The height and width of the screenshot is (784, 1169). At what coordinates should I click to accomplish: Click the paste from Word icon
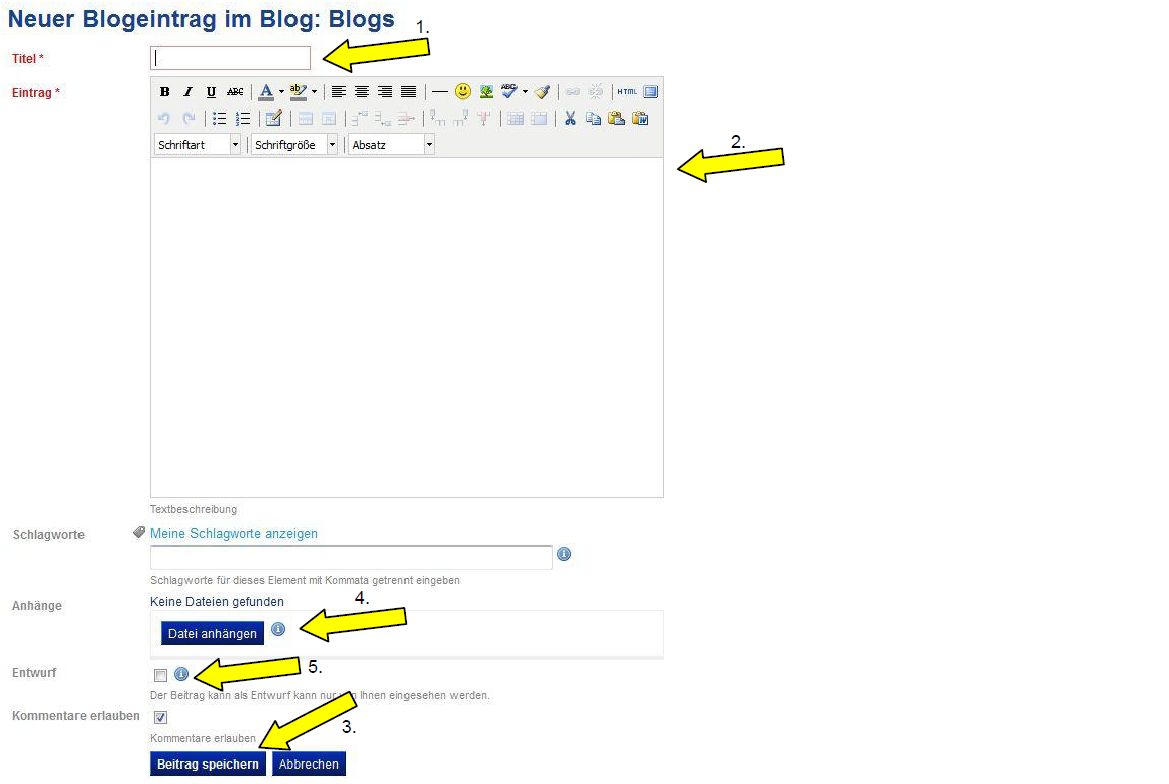coord(641,118)
